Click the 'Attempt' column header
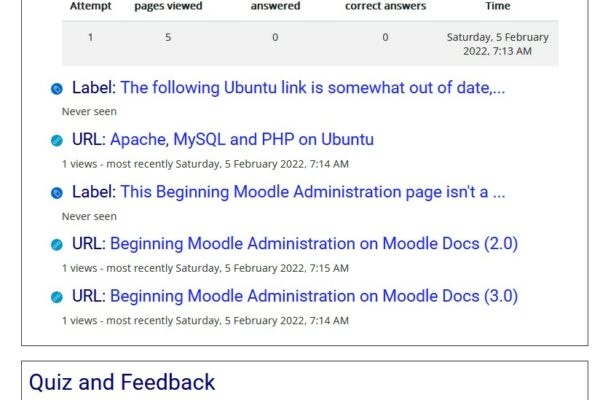 pos(90,6)
